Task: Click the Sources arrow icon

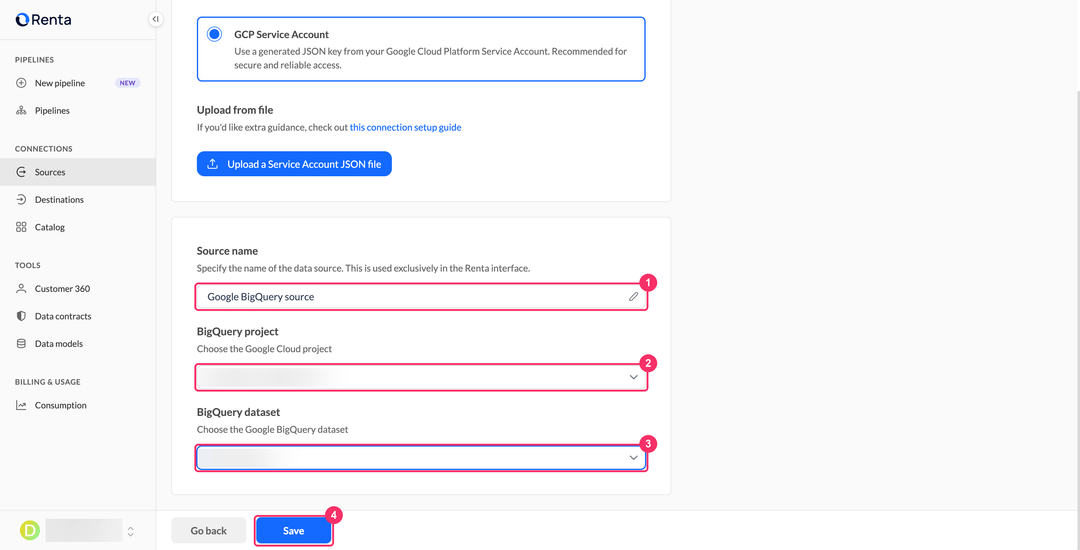Action: (21, 172)
